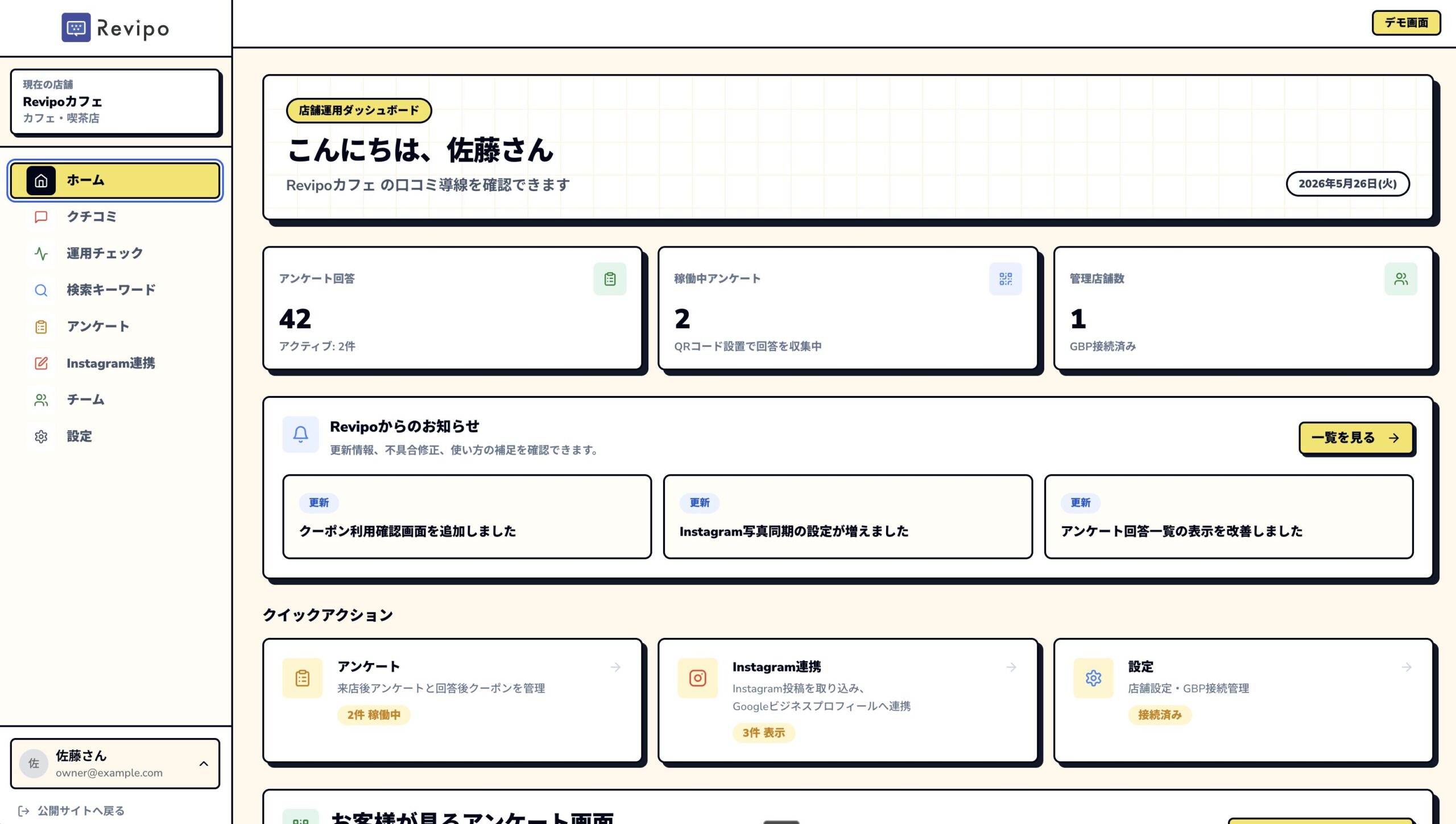Click the gear icon in 設定 quick action

[1093, 678]
